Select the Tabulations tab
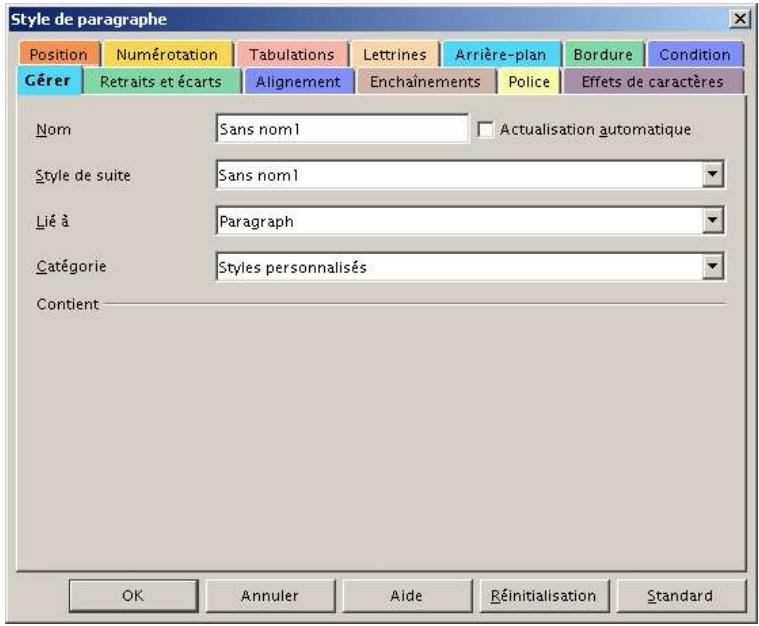This screenshot has height=626, width=759. coord(292,54)
